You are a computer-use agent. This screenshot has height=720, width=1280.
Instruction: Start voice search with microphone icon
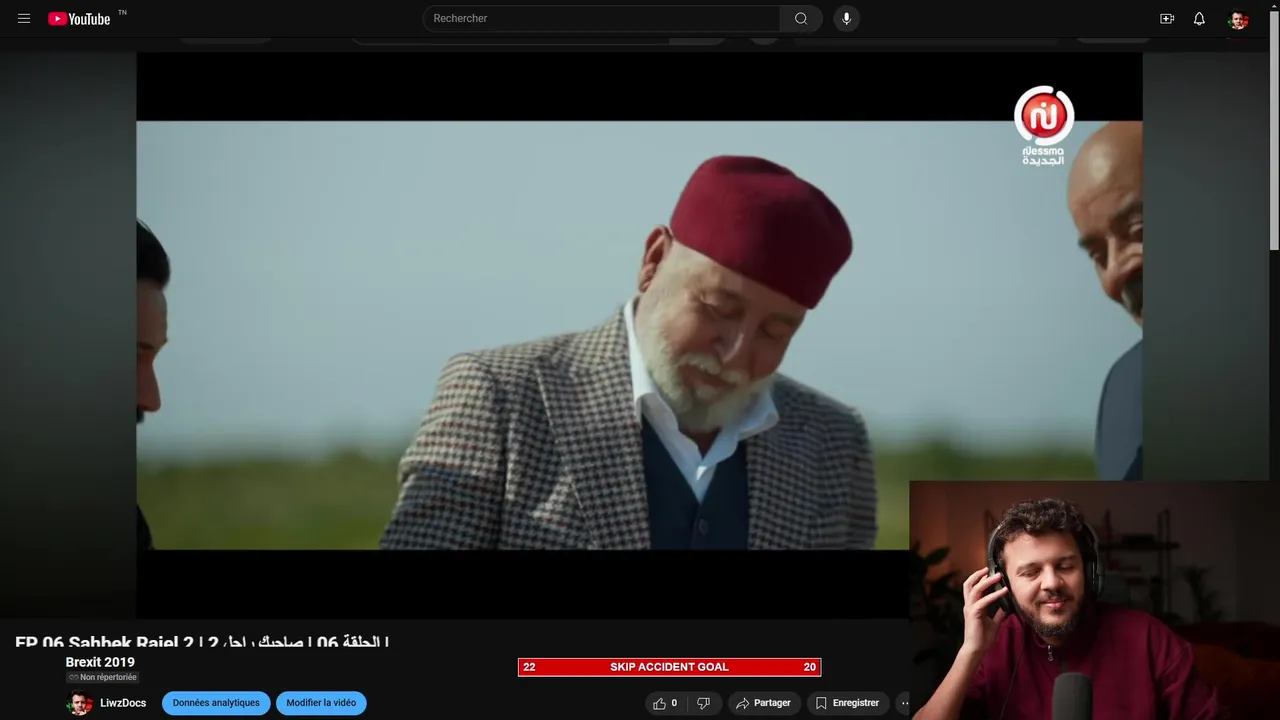(x=846, y=18)
